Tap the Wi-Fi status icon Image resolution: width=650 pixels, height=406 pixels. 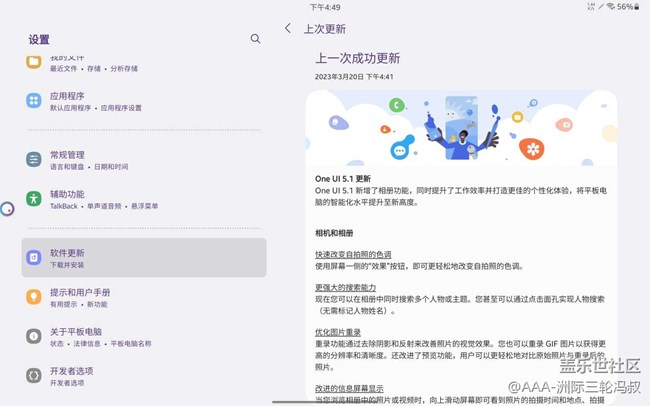pyautogui.click(x=611, y=6)
